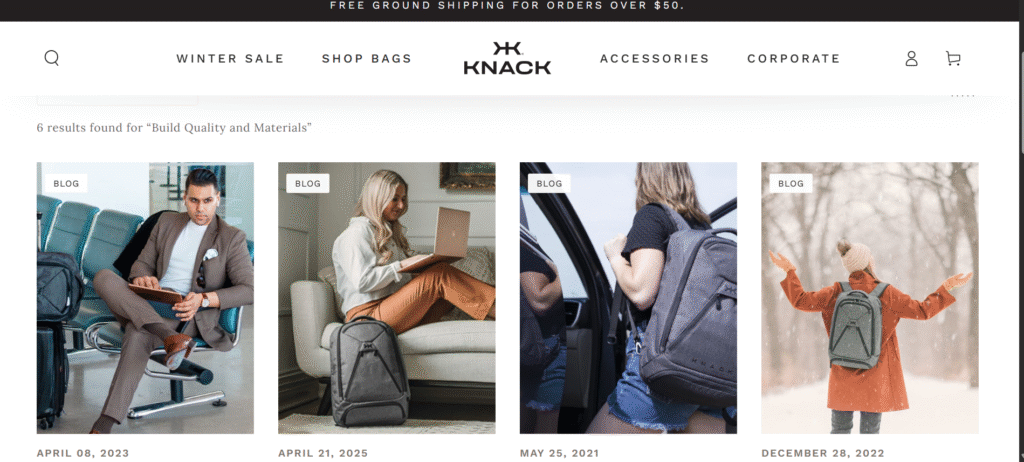Click Blog tag on car door photo

click(x=549, y=184)
